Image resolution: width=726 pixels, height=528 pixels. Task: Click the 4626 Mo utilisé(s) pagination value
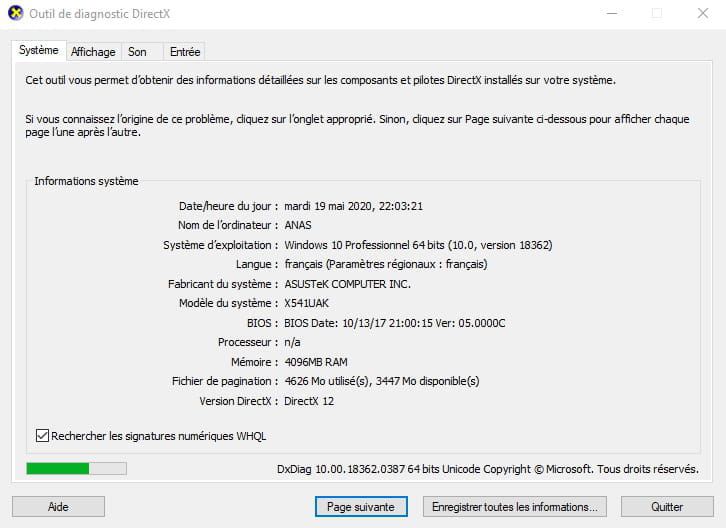[x=382, y=381]
